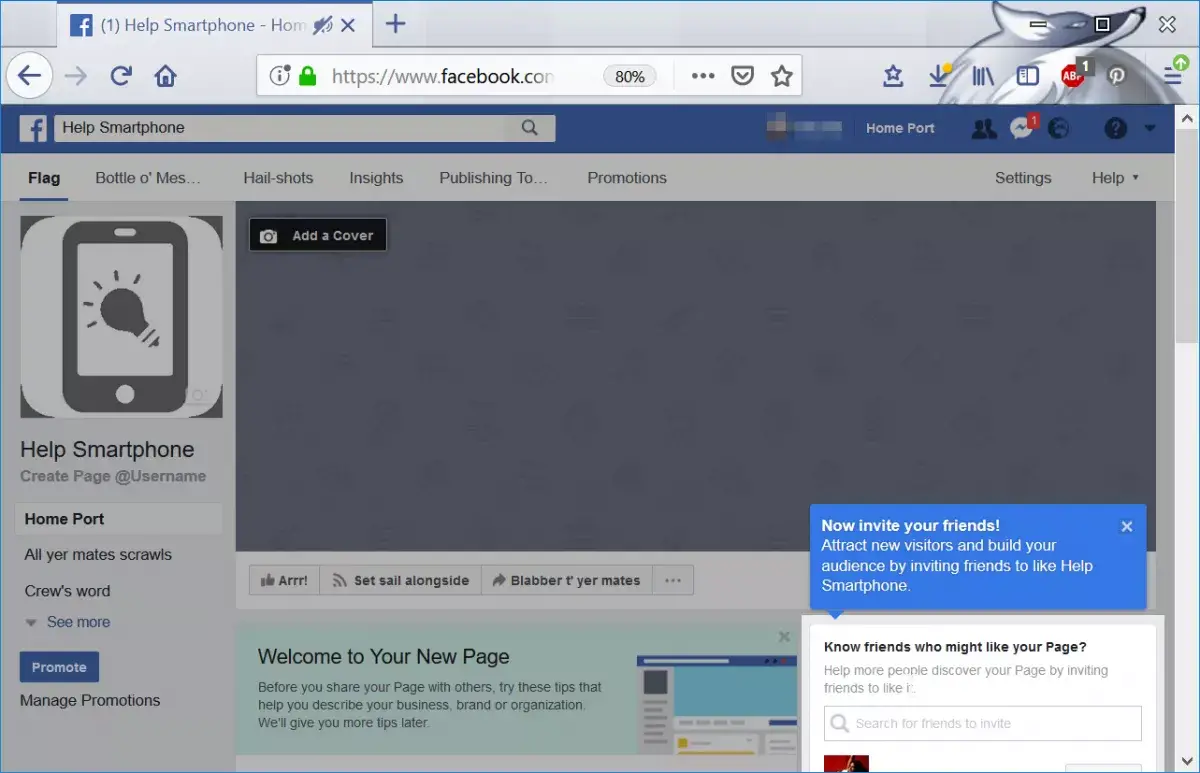Click the page profile picture thumbnail
The width and height of the screenshot is (1200, 773).
pos(121,317)
